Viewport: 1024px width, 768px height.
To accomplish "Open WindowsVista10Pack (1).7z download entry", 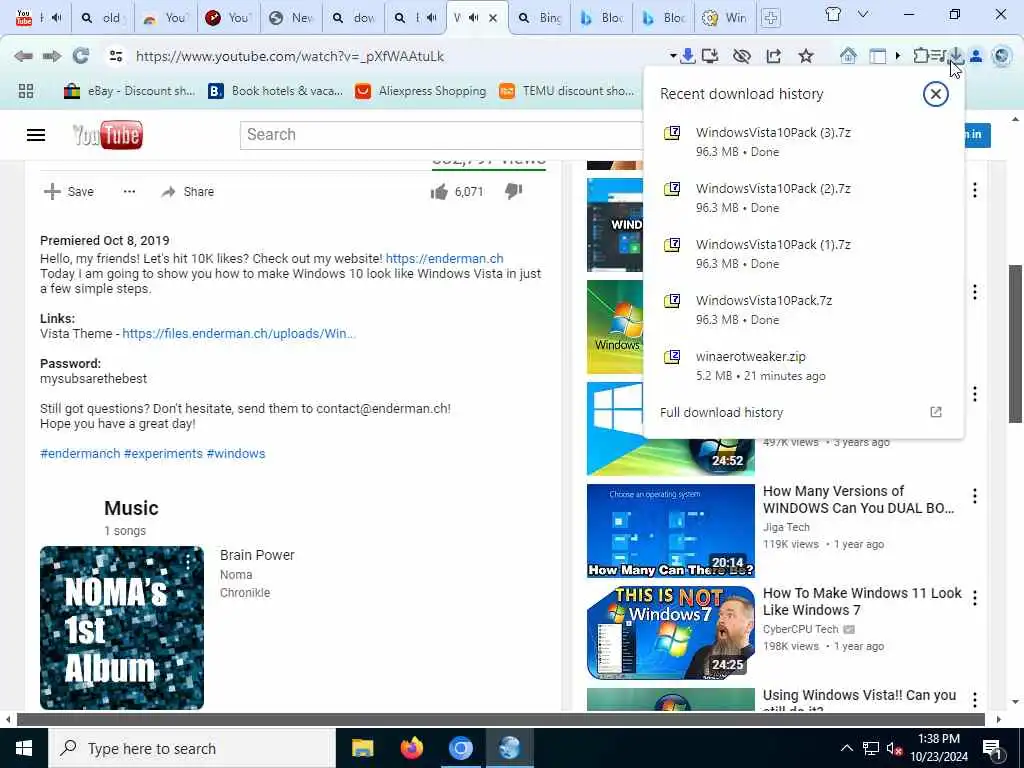I will pos(803,254).
